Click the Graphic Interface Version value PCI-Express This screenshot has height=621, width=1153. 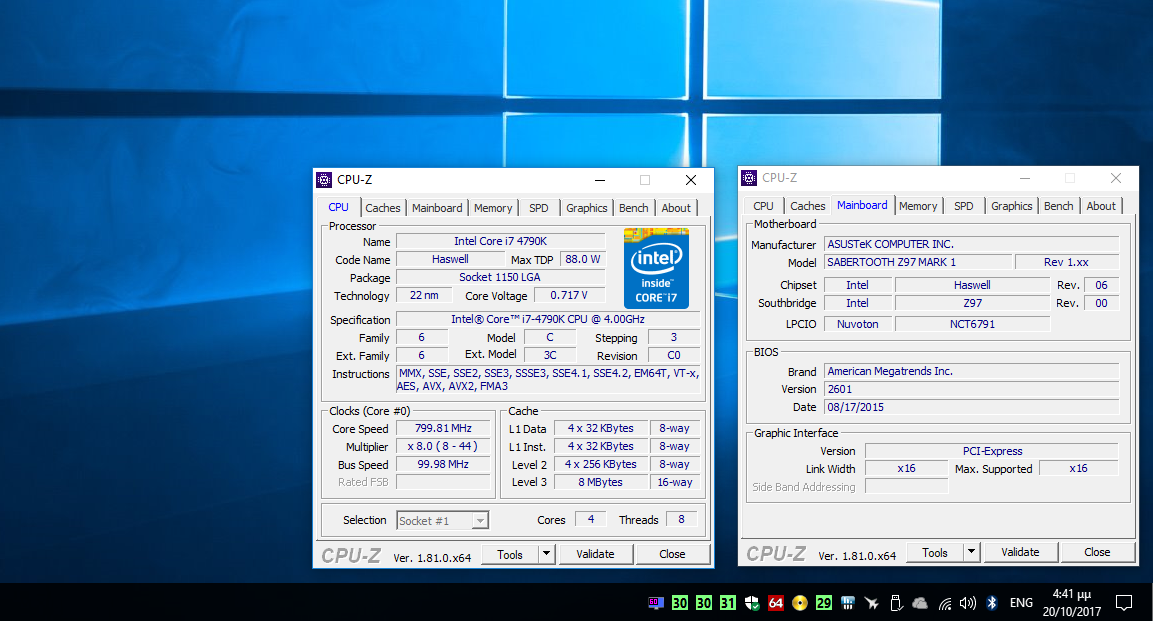(992, 451)
